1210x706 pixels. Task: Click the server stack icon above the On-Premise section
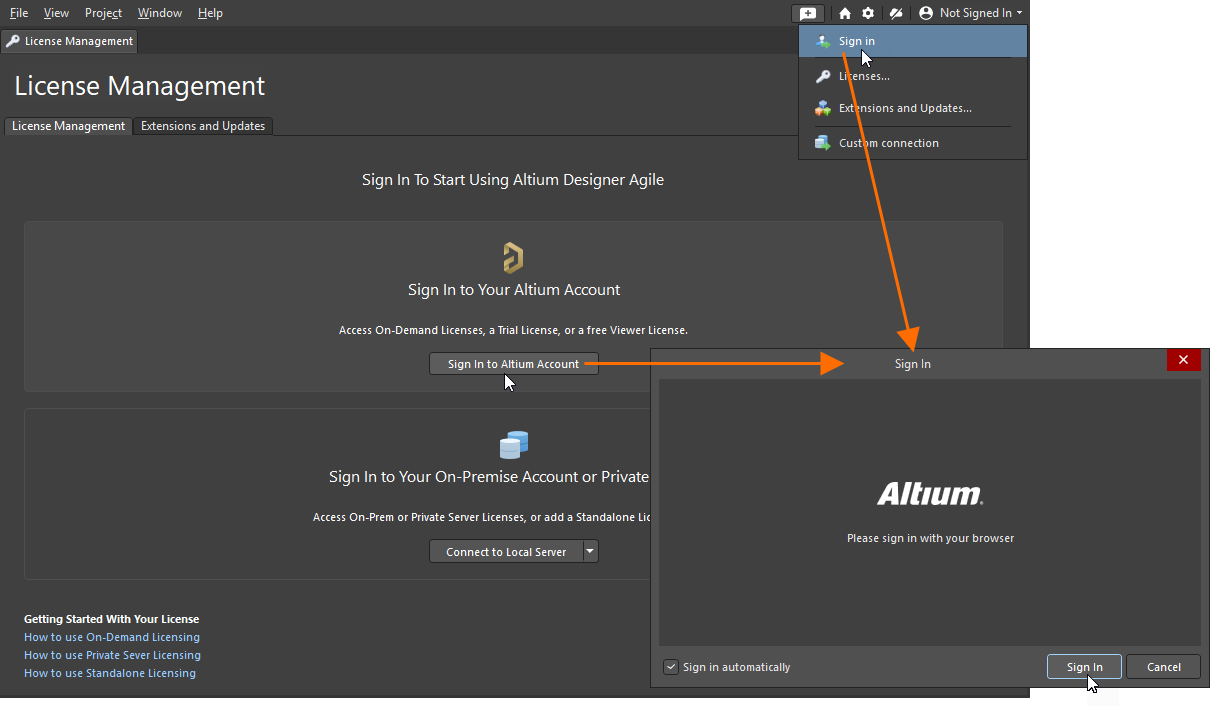pos(513,444)
